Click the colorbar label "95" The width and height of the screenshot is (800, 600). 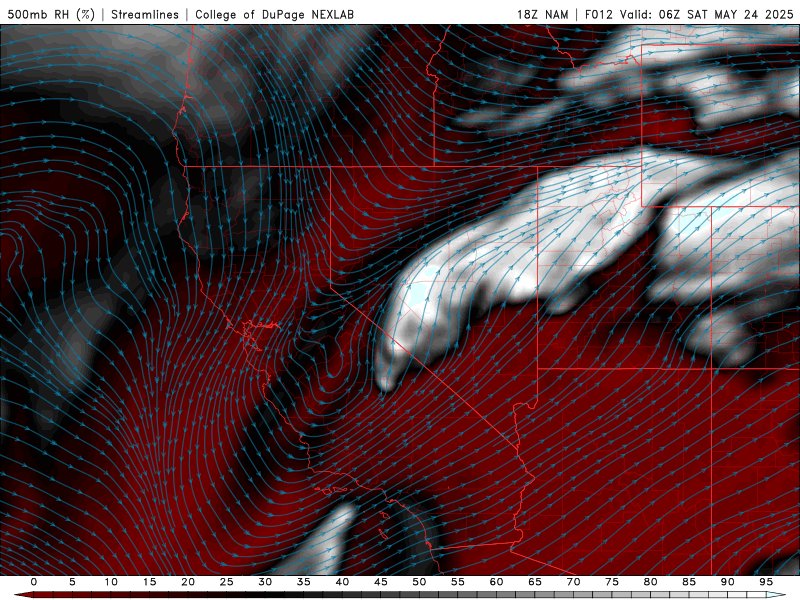(x=766, y=582)
